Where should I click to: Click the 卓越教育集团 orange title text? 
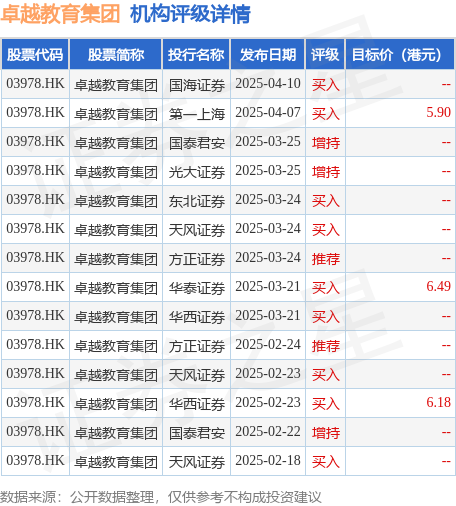tap(60, 14)
